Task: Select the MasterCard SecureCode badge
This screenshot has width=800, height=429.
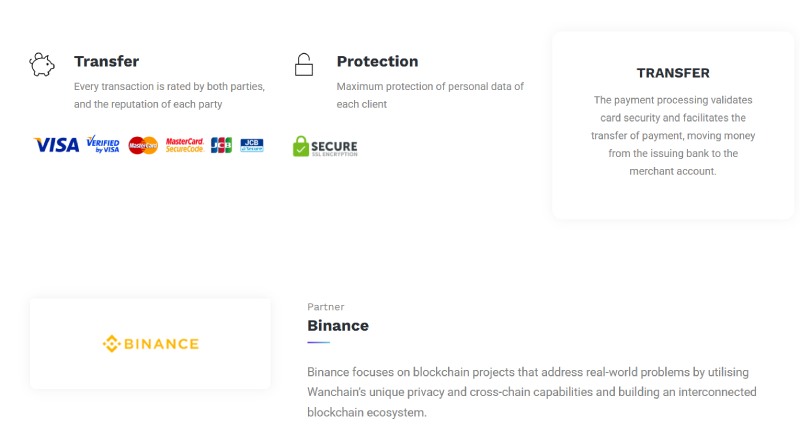Action: (x=184, y=145)
